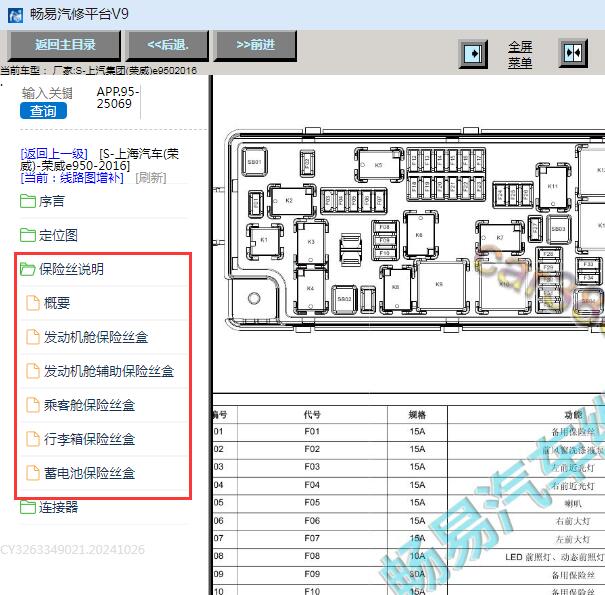
Task: Click the 15A spec in the F01 row
Action: coord(417,431)
